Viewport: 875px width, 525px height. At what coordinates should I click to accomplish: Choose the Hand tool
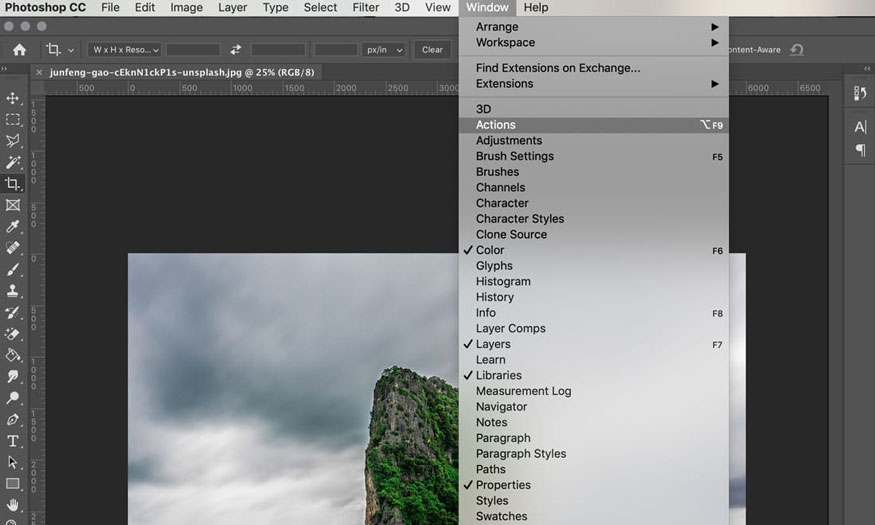coord(13,505)
